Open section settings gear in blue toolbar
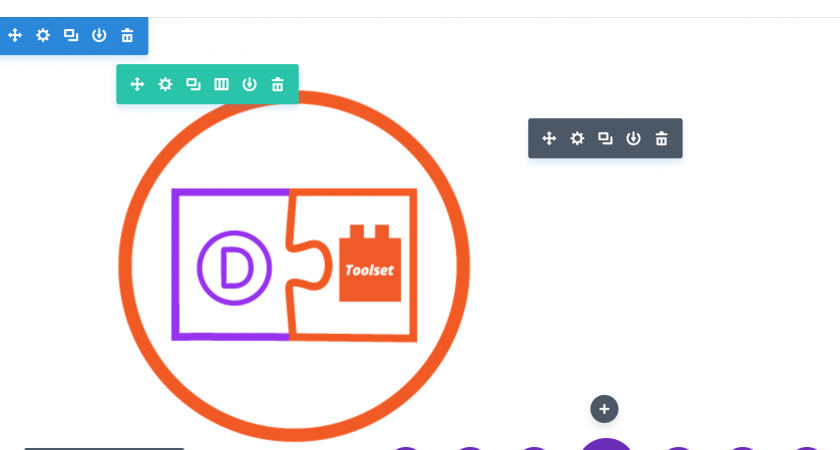 (43, 35)
